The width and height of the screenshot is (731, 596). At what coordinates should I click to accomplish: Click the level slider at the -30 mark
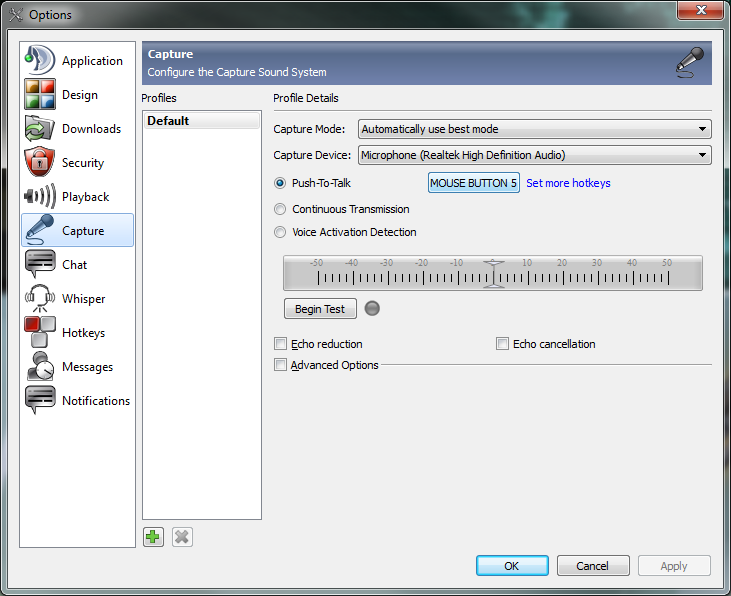[388, 278]
